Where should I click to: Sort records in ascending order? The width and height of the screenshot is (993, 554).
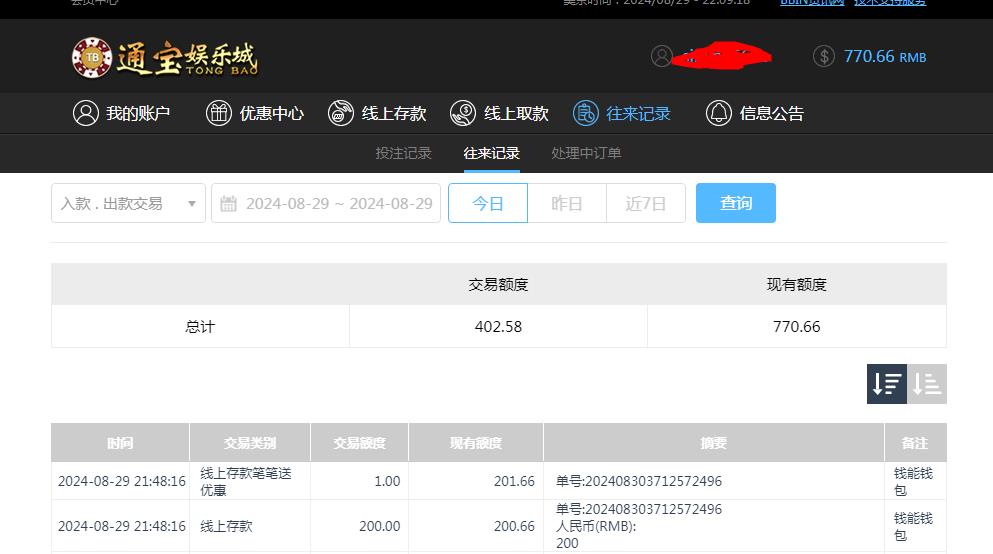pyautogui.click(x=927, y=384)
